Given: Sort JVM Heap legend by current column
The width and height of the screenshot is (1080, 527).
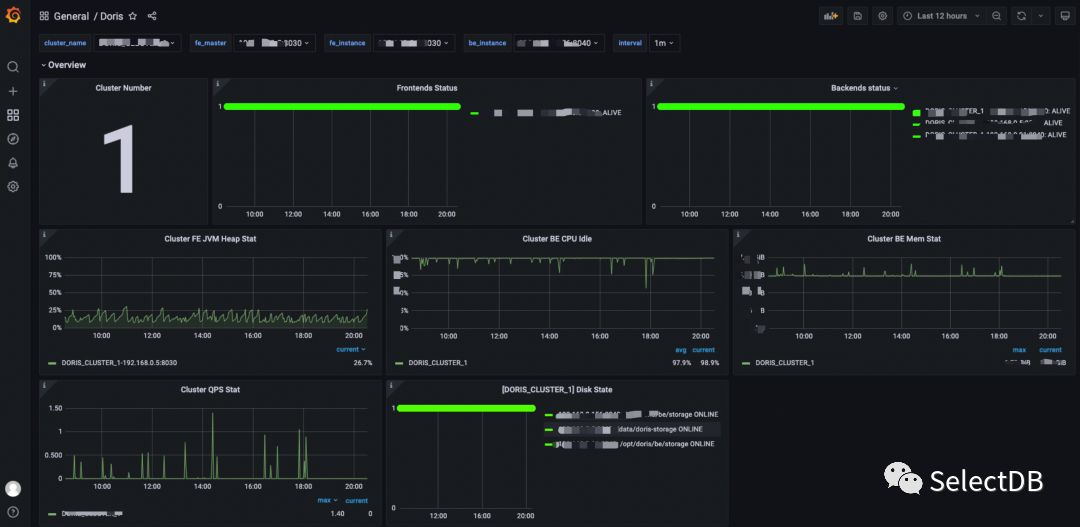Looking at the screenshot, I should [x=351, y=349].
